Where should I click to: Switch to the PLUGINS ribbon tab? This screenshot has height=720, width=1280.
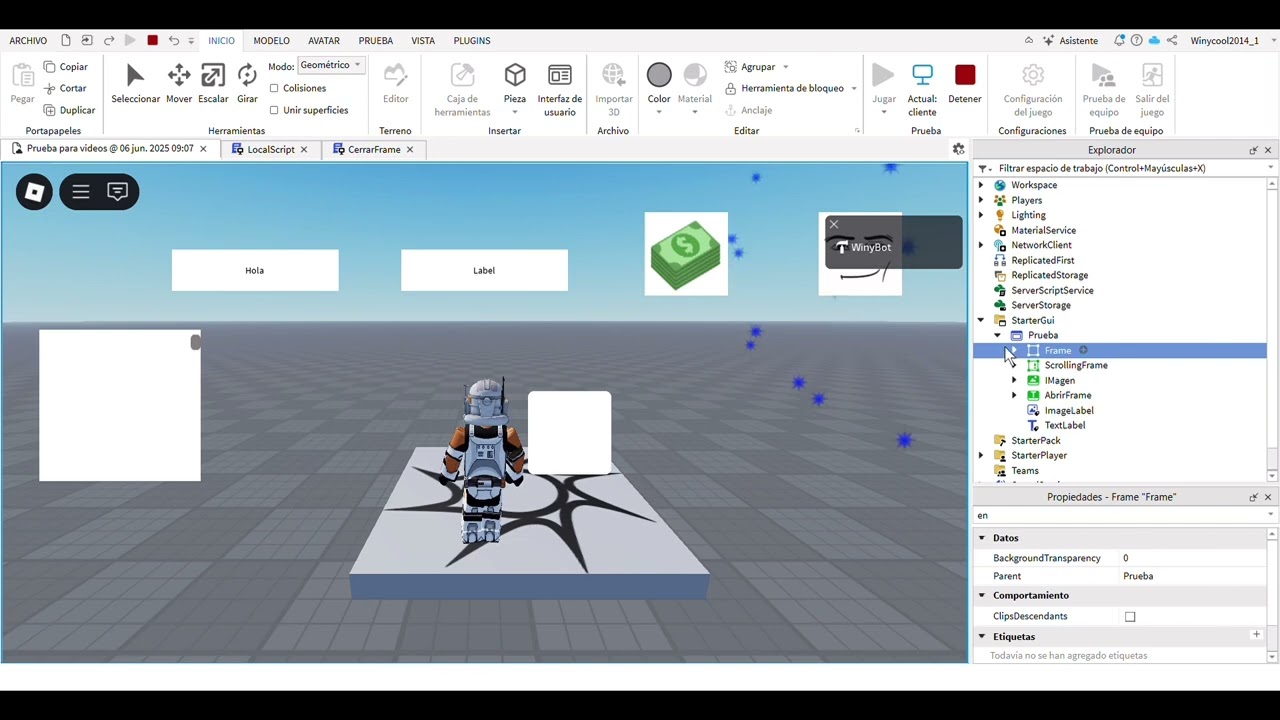point(472,41)
